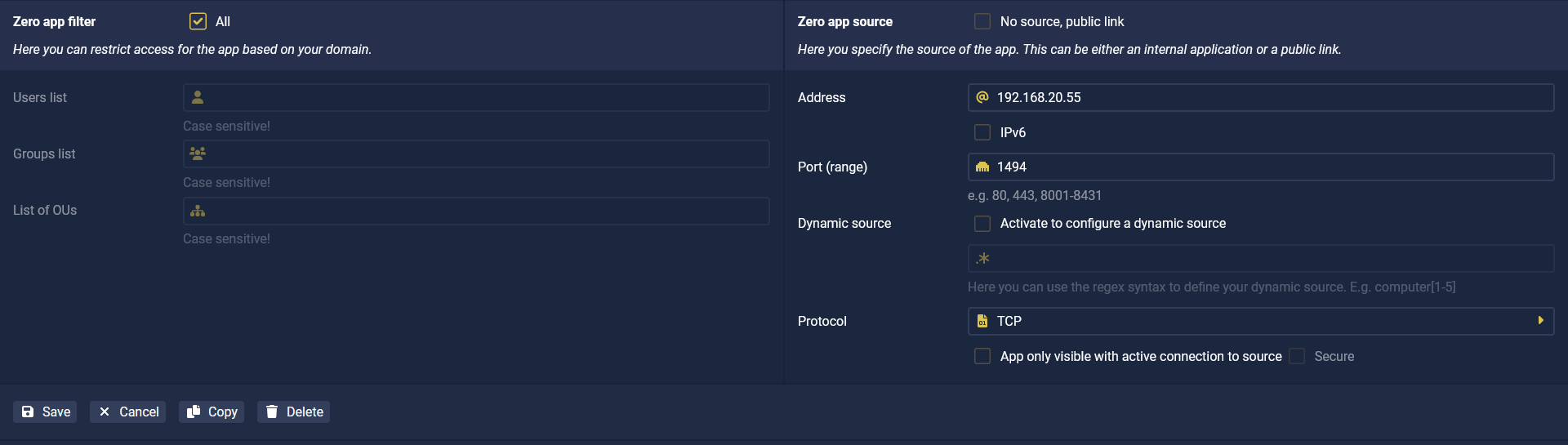Uncheck the All filter checkbox
The height and width of the screenshot is (445, 1568).
point(198,21)
